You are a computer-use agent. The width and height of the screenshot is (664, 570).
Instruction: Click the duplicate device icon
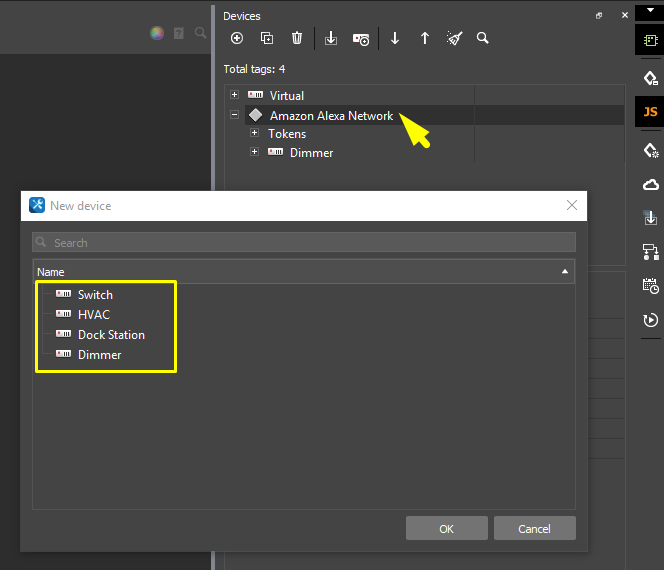(267, 38)
